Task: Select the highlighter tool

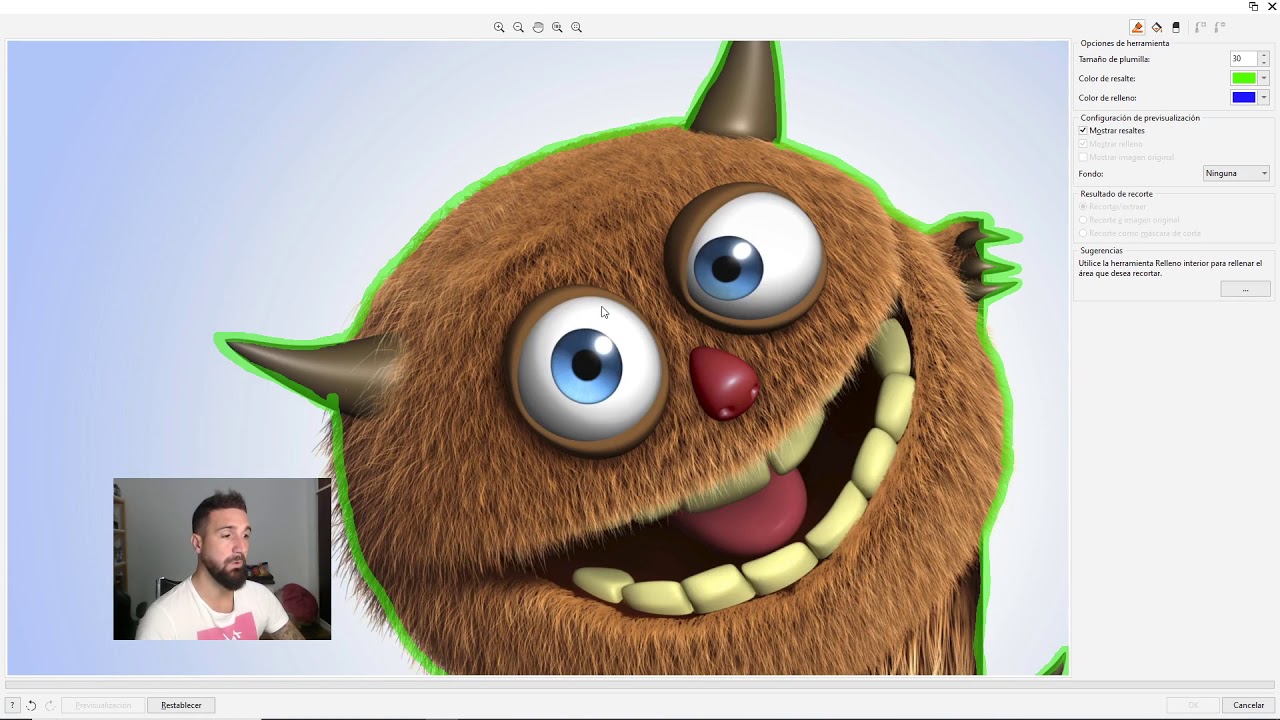Action: [1137, 28]
